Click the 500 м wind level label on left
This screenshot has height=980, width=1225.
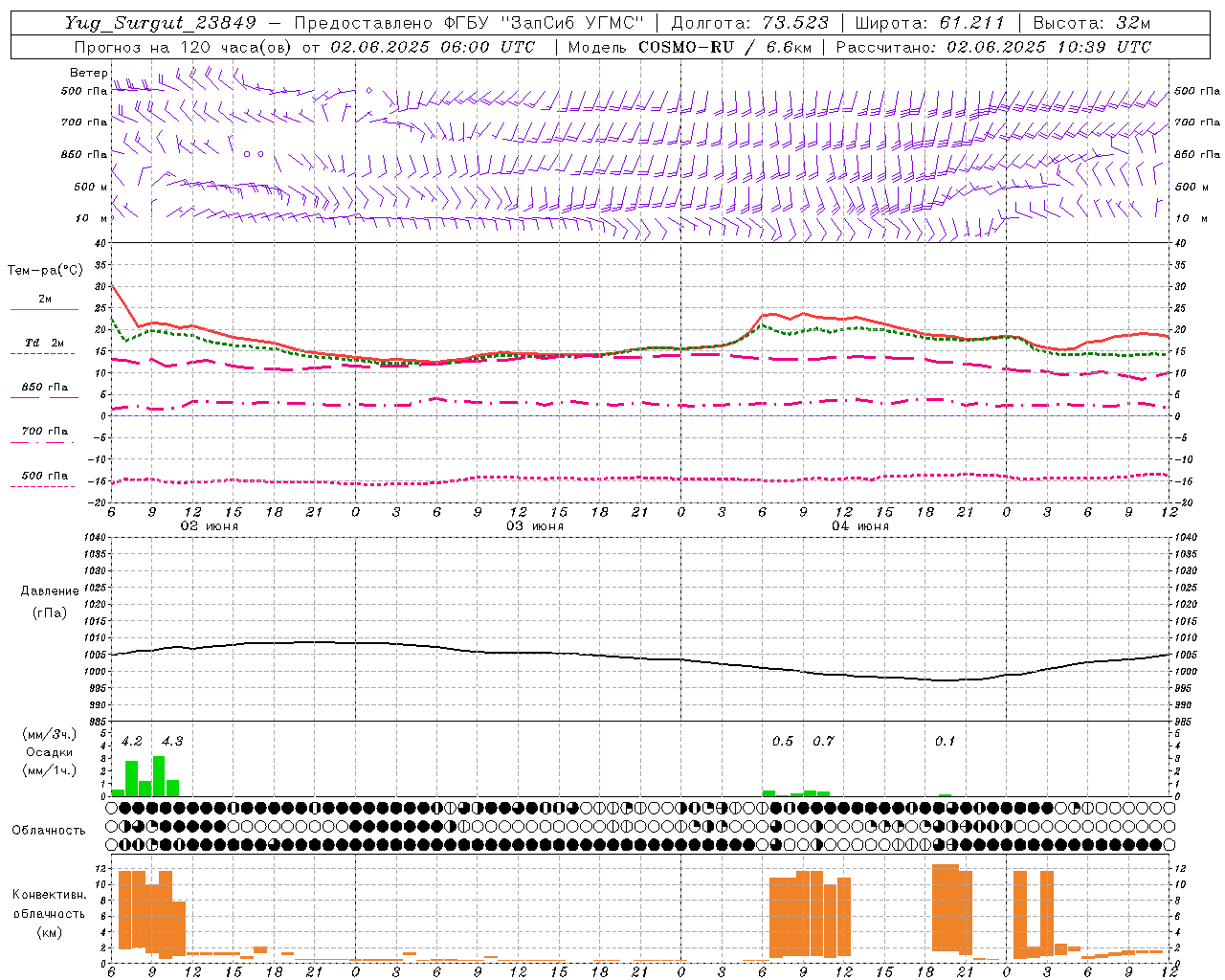pyautogui.click(x=91, y=187)
